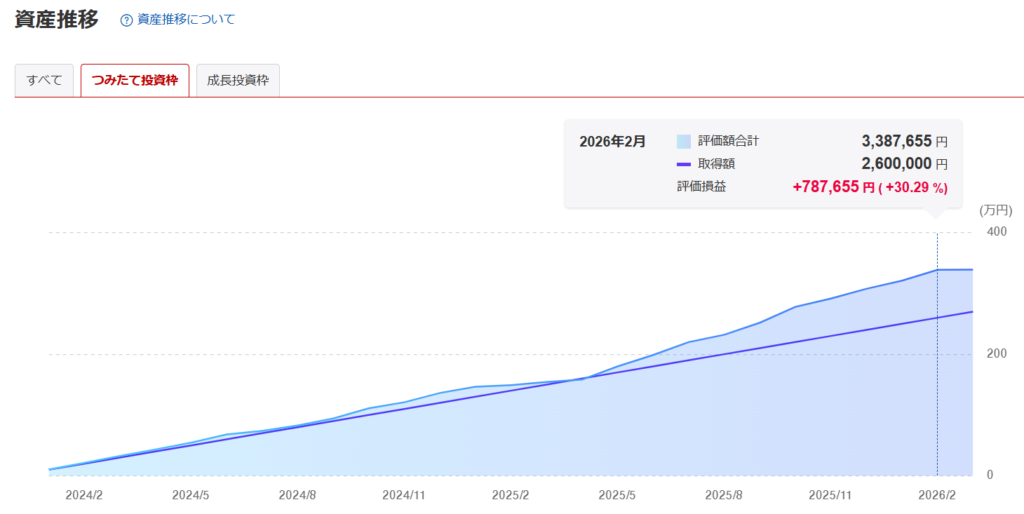Click the light-blue 評価額合計 legend swatch
This screenshot has height=514, width=1024.
click(x=684, y=142)
